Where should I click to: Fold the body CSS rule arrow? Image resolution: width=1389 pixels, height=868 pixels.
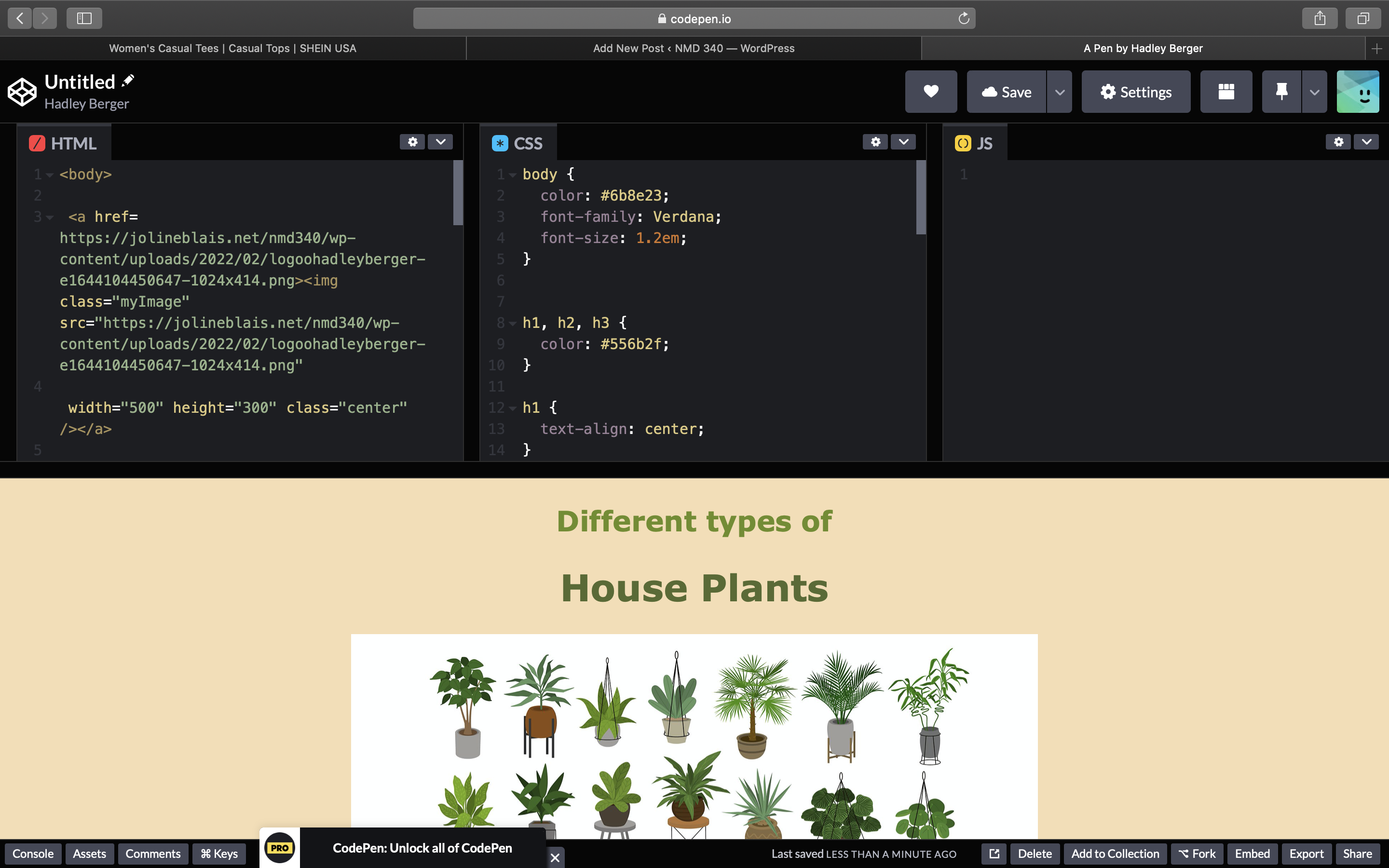tap(513, 175)
